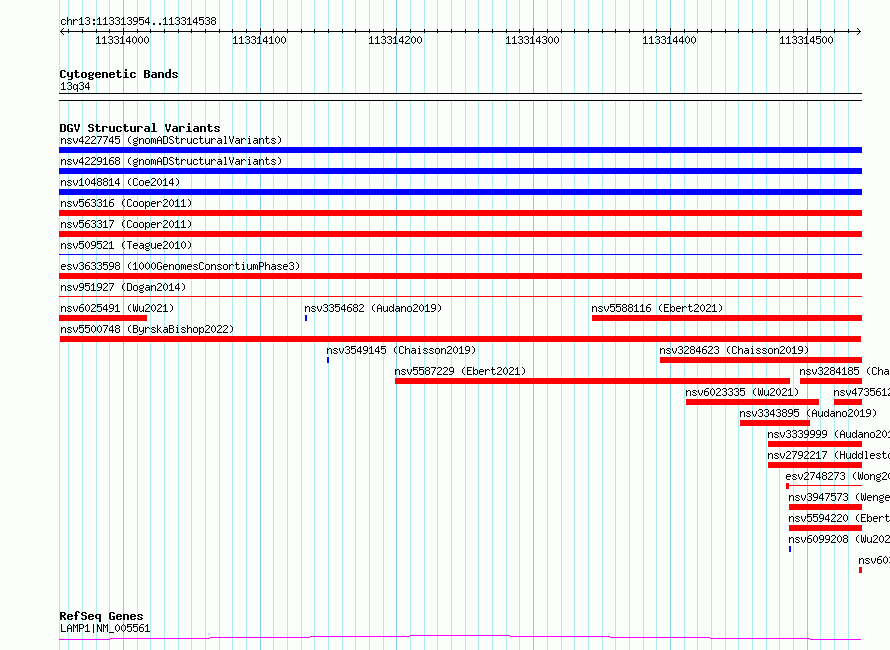890x650 pixels.
Task: Click the blue bar under nsv1048814
Action: pyautogui.click(x=460, y=192)
